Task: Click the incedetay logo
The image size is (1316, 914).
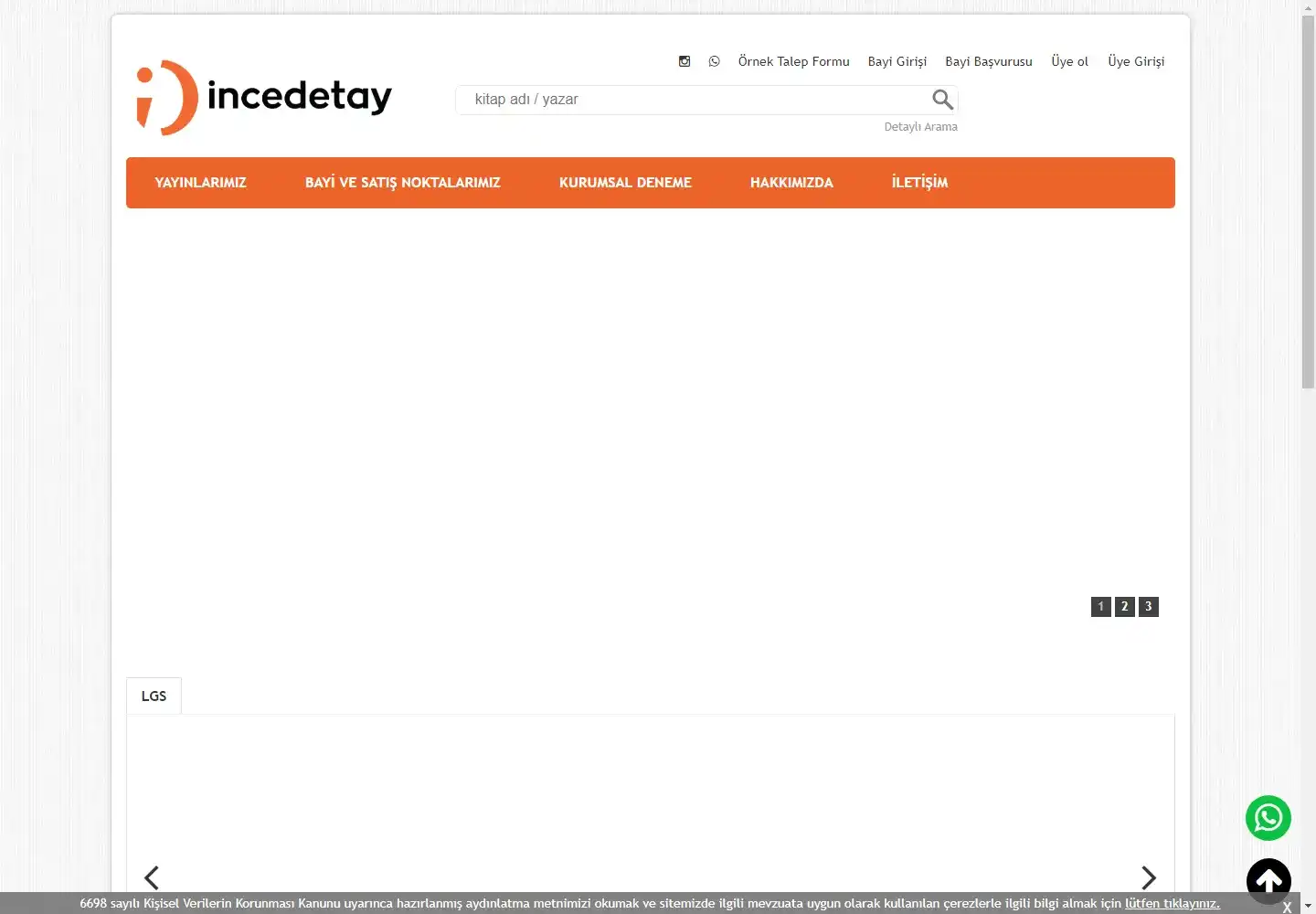Action: tap(264, 98)
